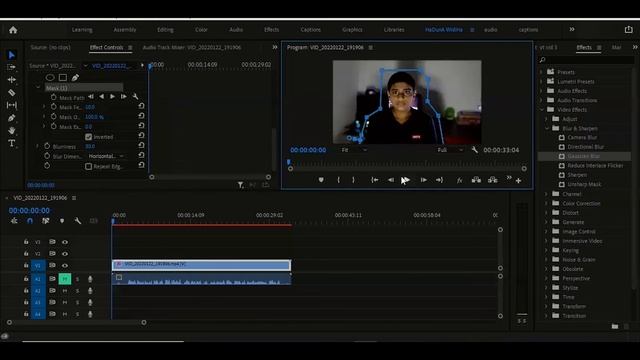Go to In point in Program monitor
640x360 pixels.
coord(374,180)
